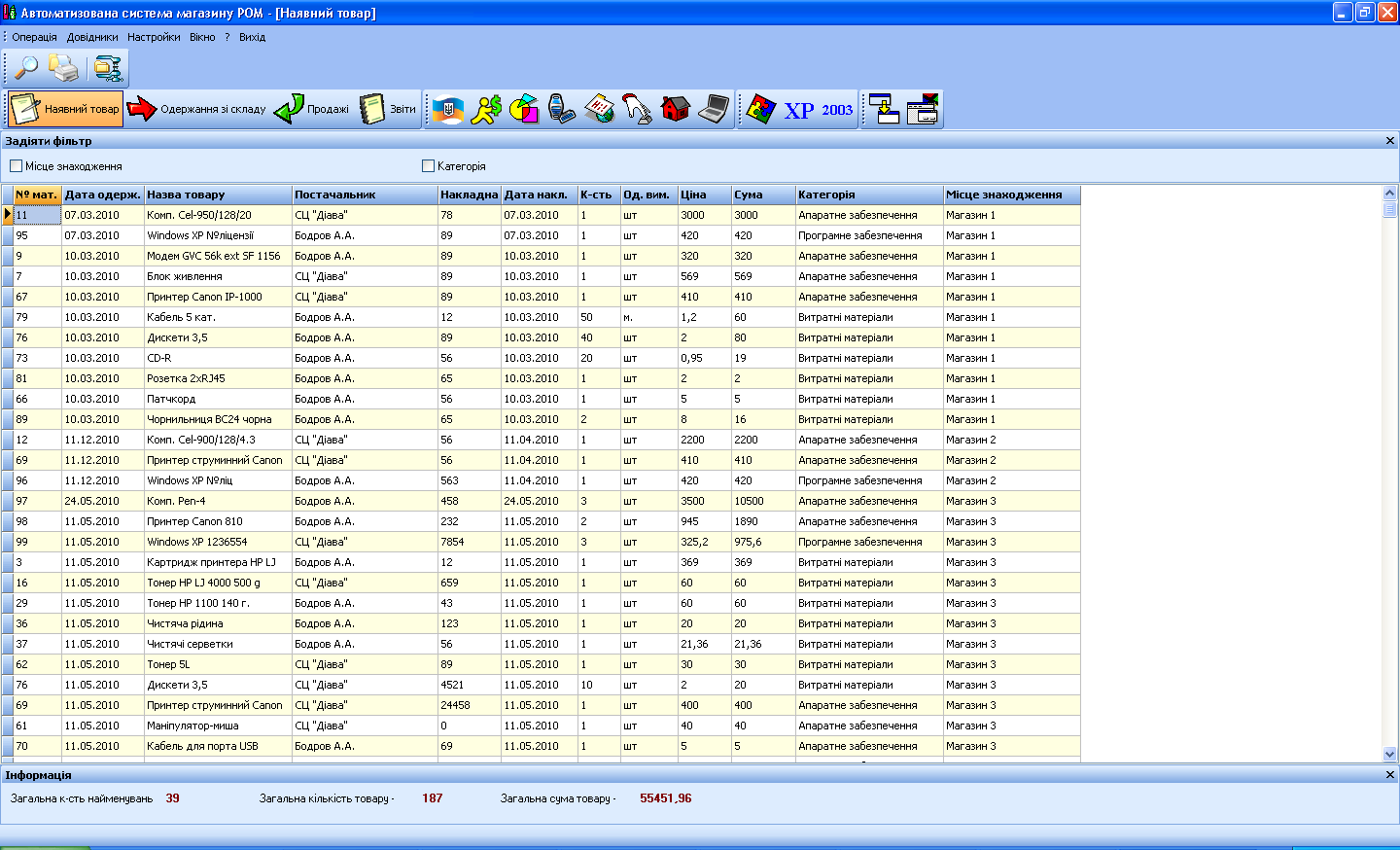Select the Блок живлення cell
This screenshot has width=1400, height=850.
(218, 276)
